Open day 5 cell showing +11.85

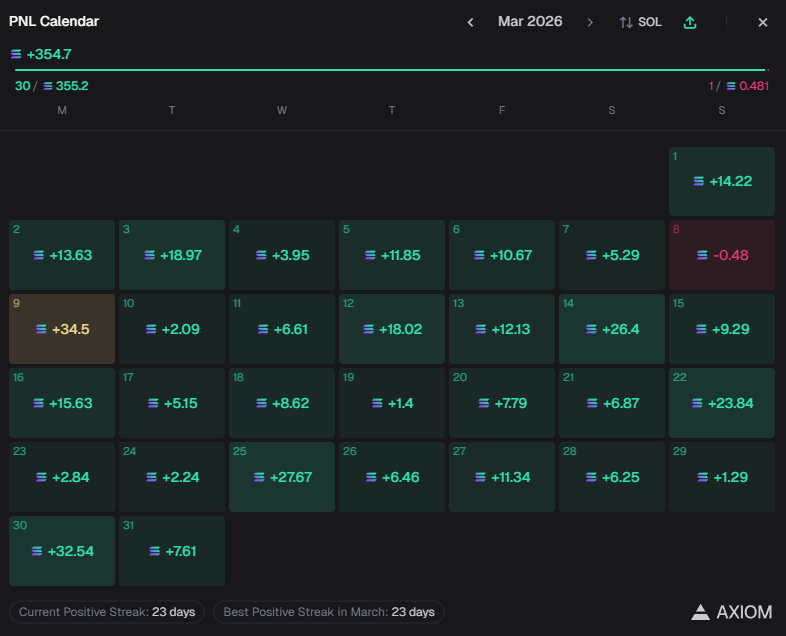[x=392, y=255]
